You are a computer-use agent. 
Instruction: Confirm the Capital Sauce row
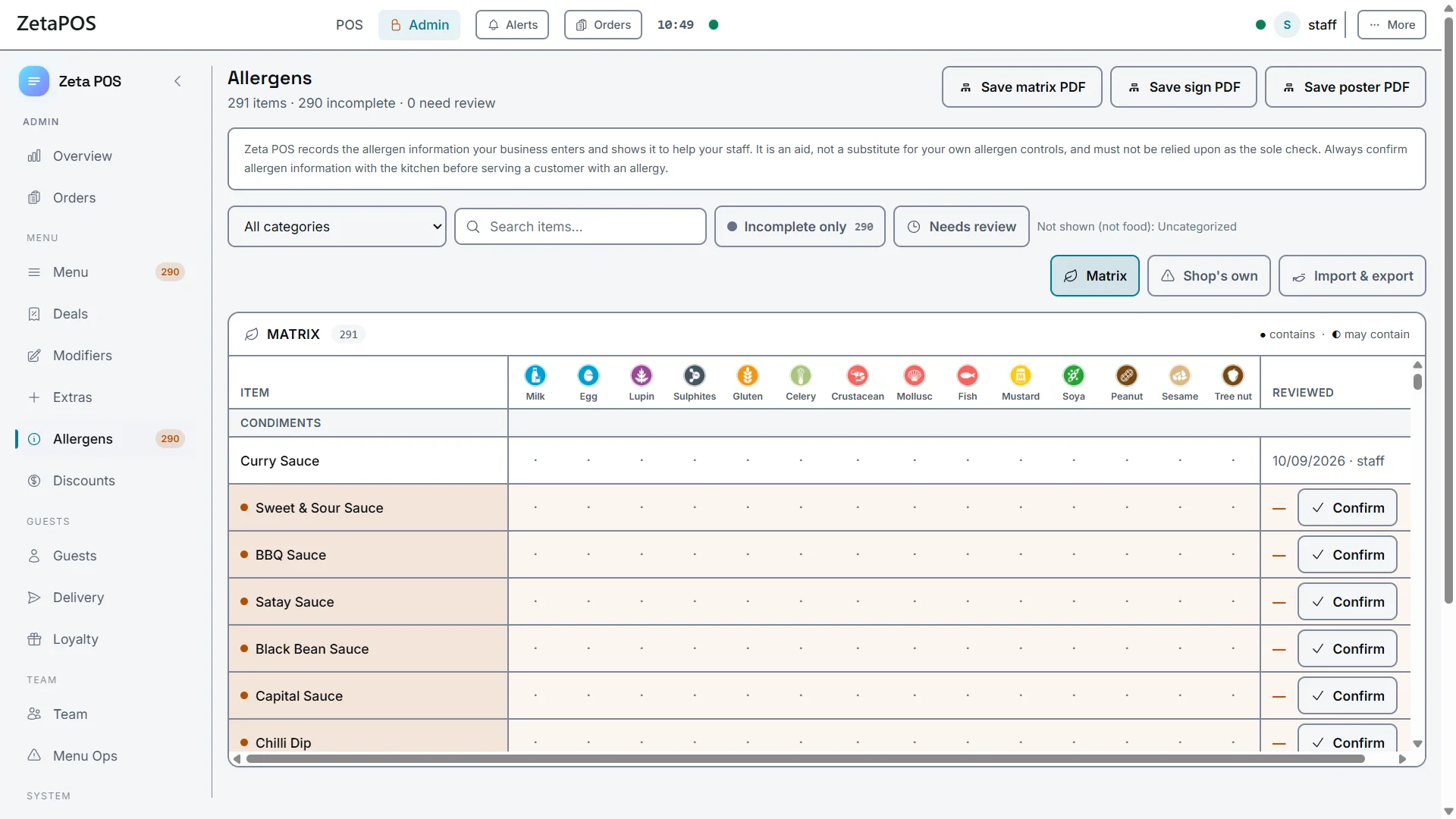click(1347, 696)
